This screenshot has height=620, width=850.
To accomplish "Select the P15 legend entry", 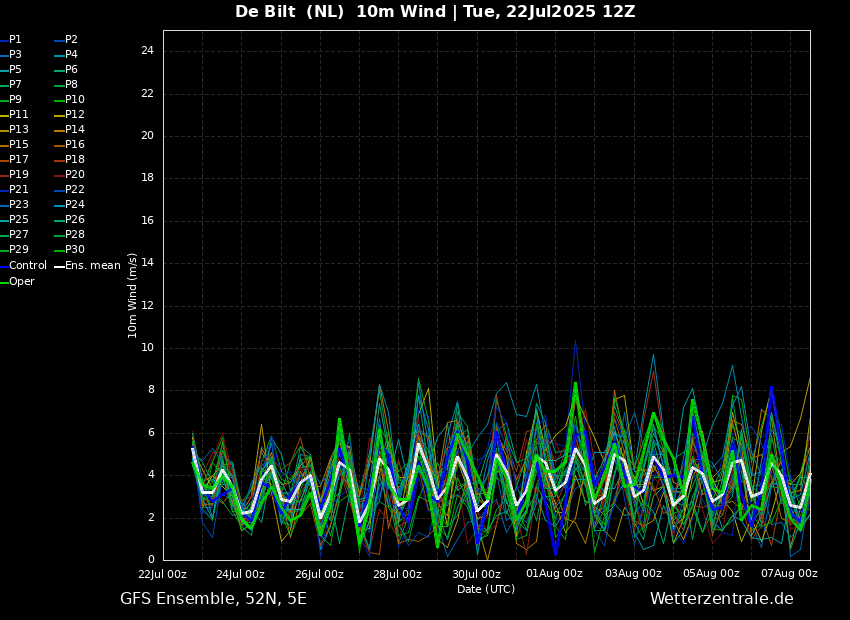I will tap(15, 145).
